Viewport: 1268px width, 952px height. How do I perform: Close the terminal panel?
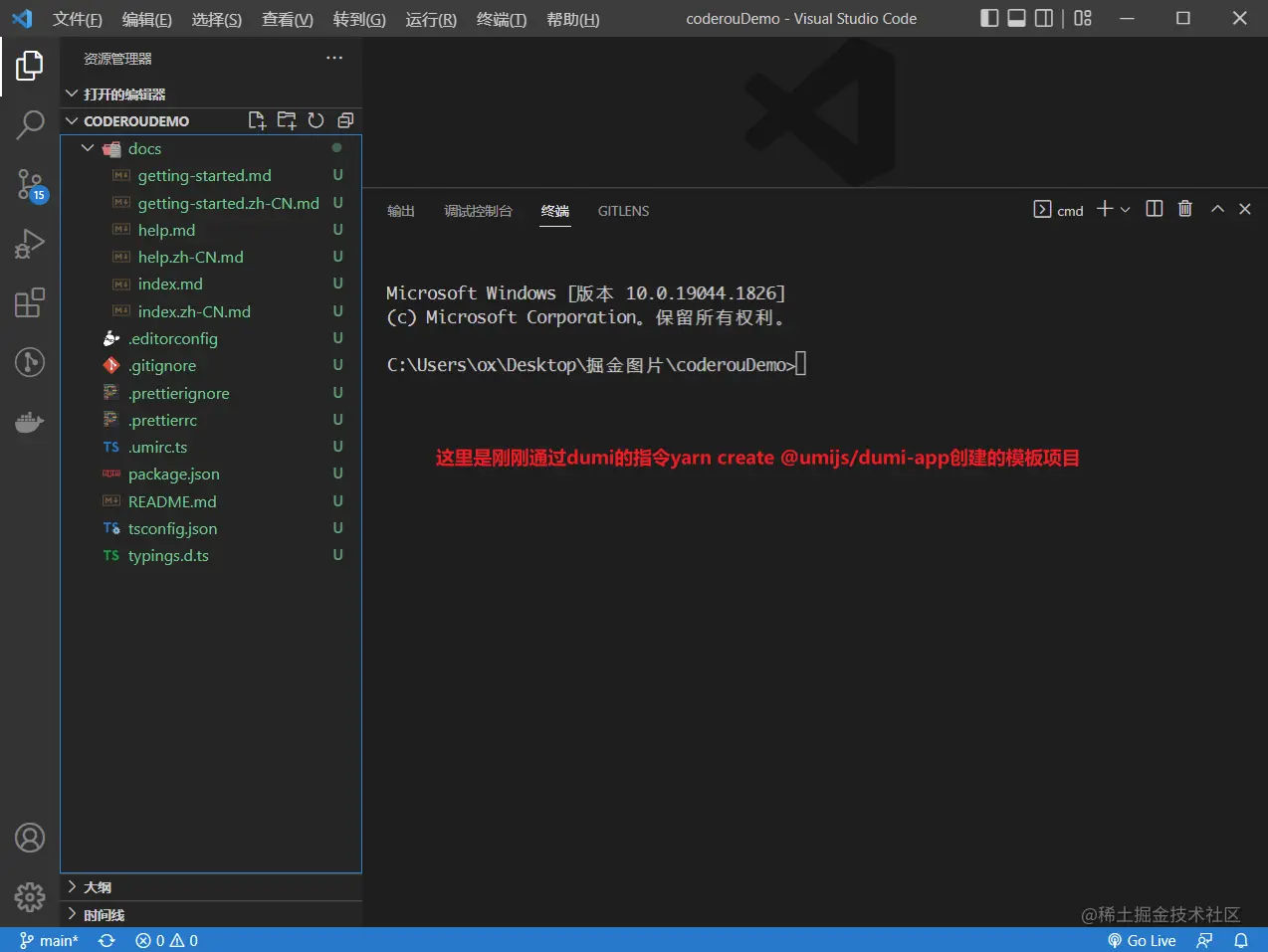tap(1245, 209)
